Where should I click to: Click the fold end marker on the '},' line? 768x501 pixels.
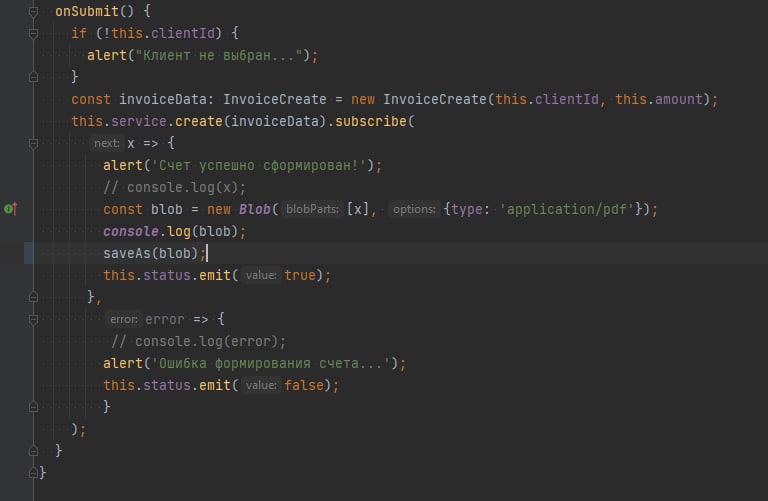pos(33,297)
